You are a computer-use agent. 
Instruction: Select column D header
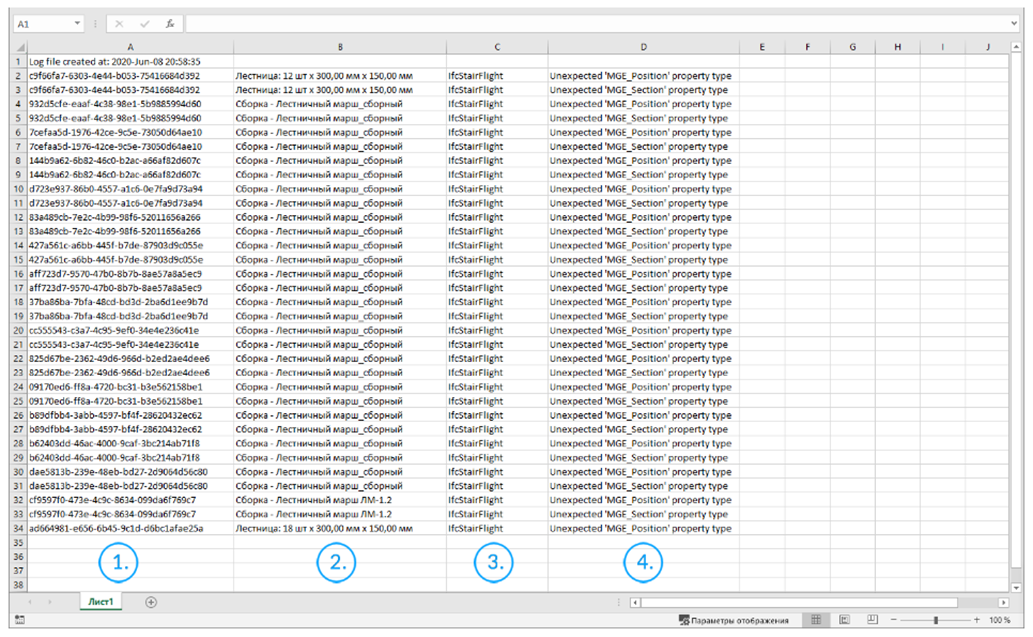pos(643,46)
